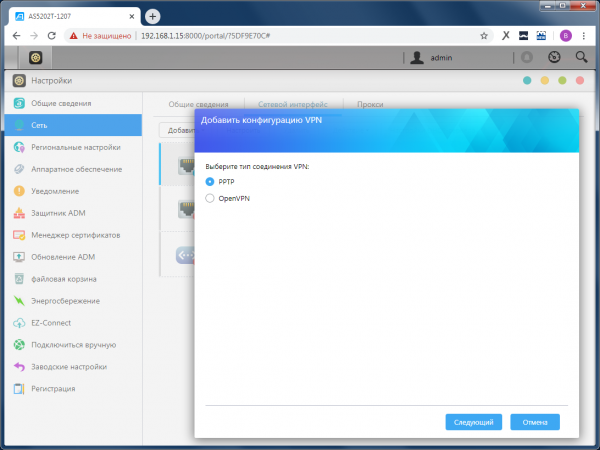Viewport: 600px width, 450px height.
Task: Select the PPTP connection type
Action: 209,182
